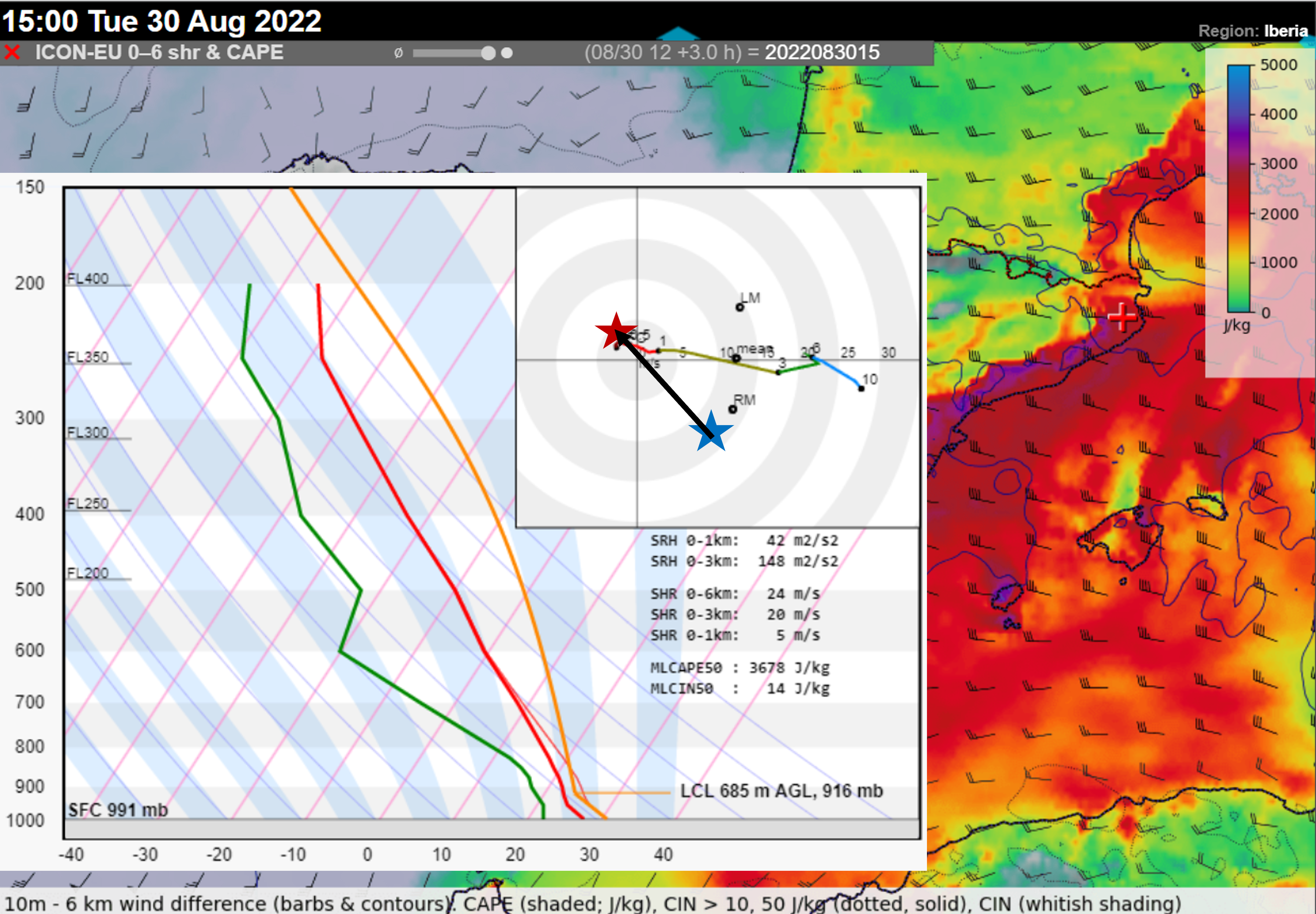1316x914 pixels.
Task: Click the FL300 flight level label
Action: click(88, 432)
